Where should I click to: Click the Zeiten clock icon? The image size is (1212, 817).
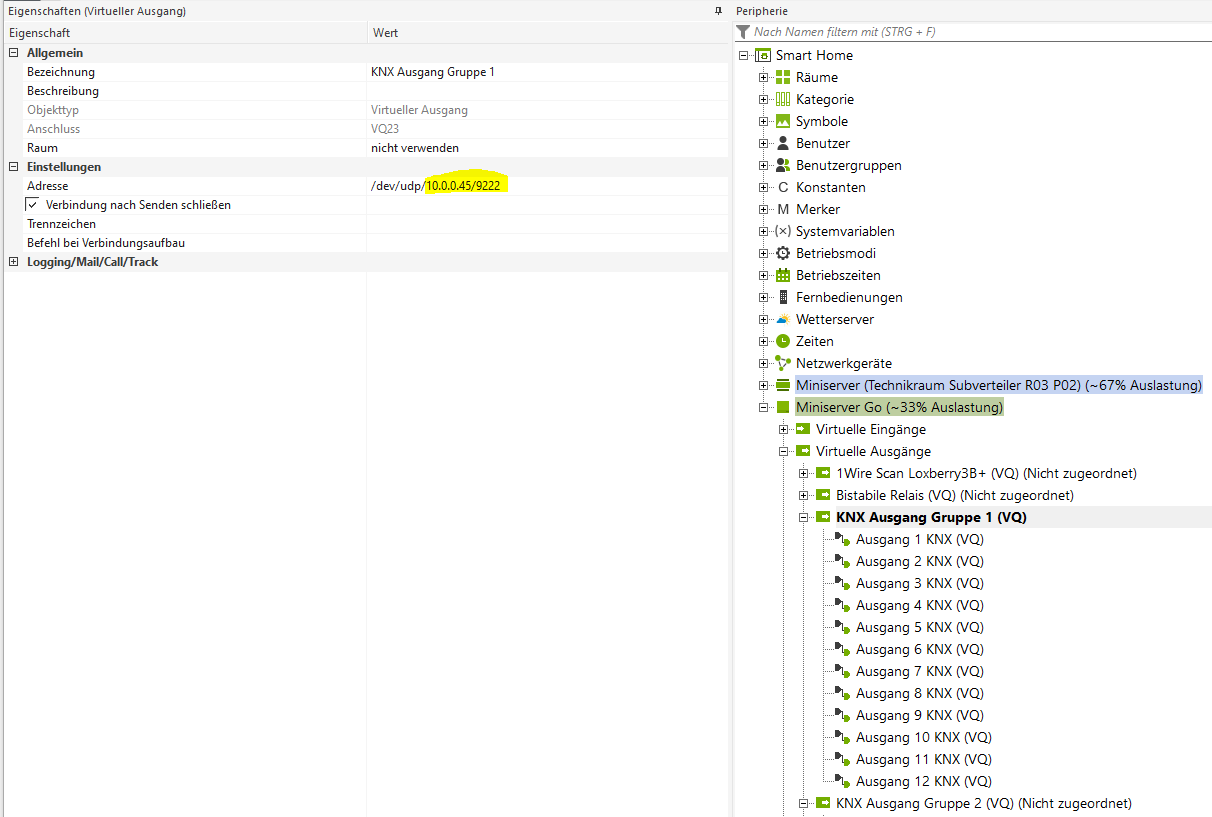pos(783,341)
